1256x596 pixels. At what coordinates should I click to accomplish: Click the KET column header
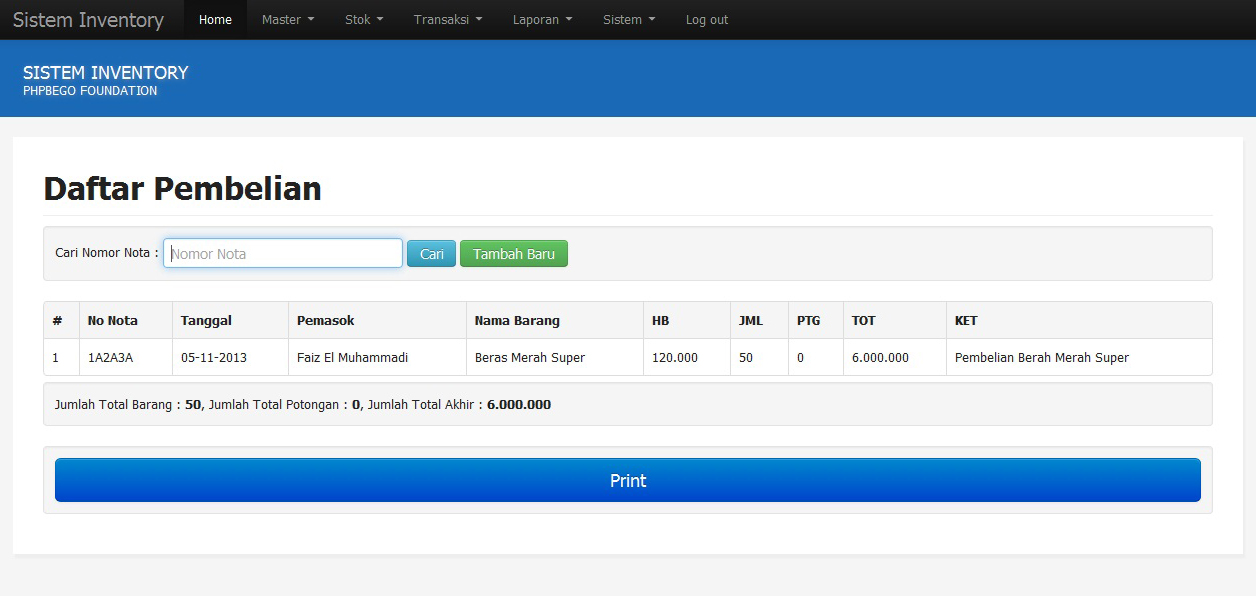(x=966, y=321)
